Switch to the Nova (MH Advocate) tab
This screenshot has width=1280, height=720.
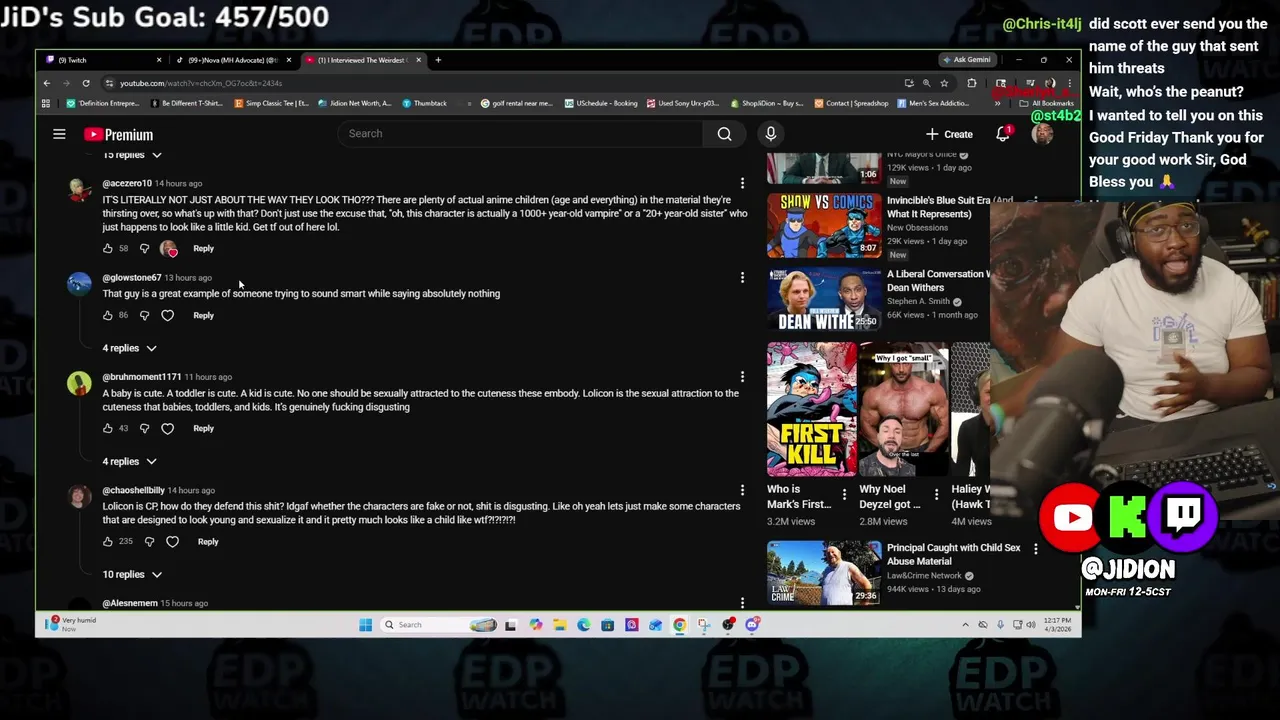[233, 60]
